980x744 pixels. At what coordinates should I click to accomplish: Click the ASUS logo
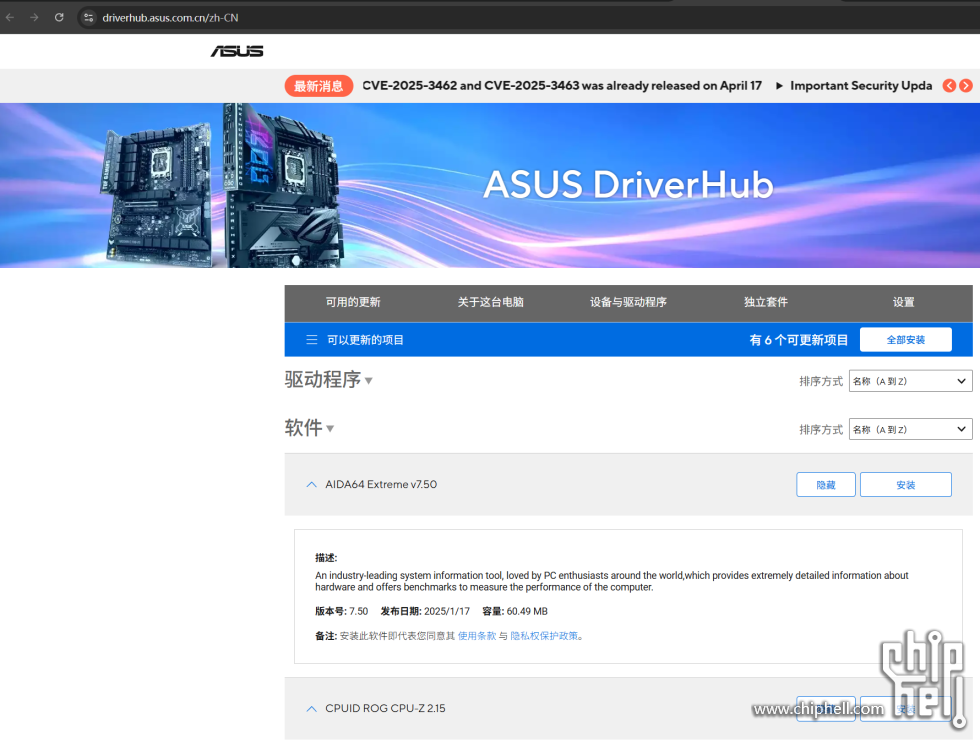click(237, 51)
